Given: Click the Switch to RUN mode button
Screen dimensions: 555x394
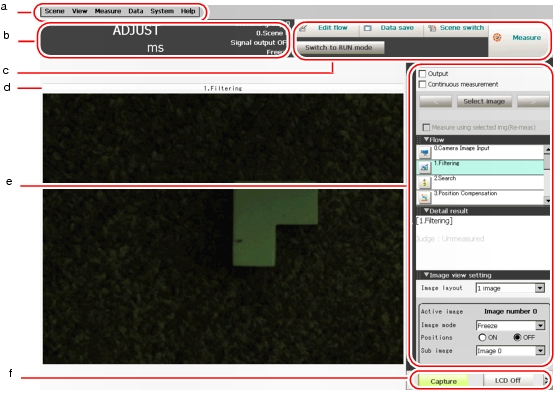Looking at the screenshot, I should click(339, 47).
